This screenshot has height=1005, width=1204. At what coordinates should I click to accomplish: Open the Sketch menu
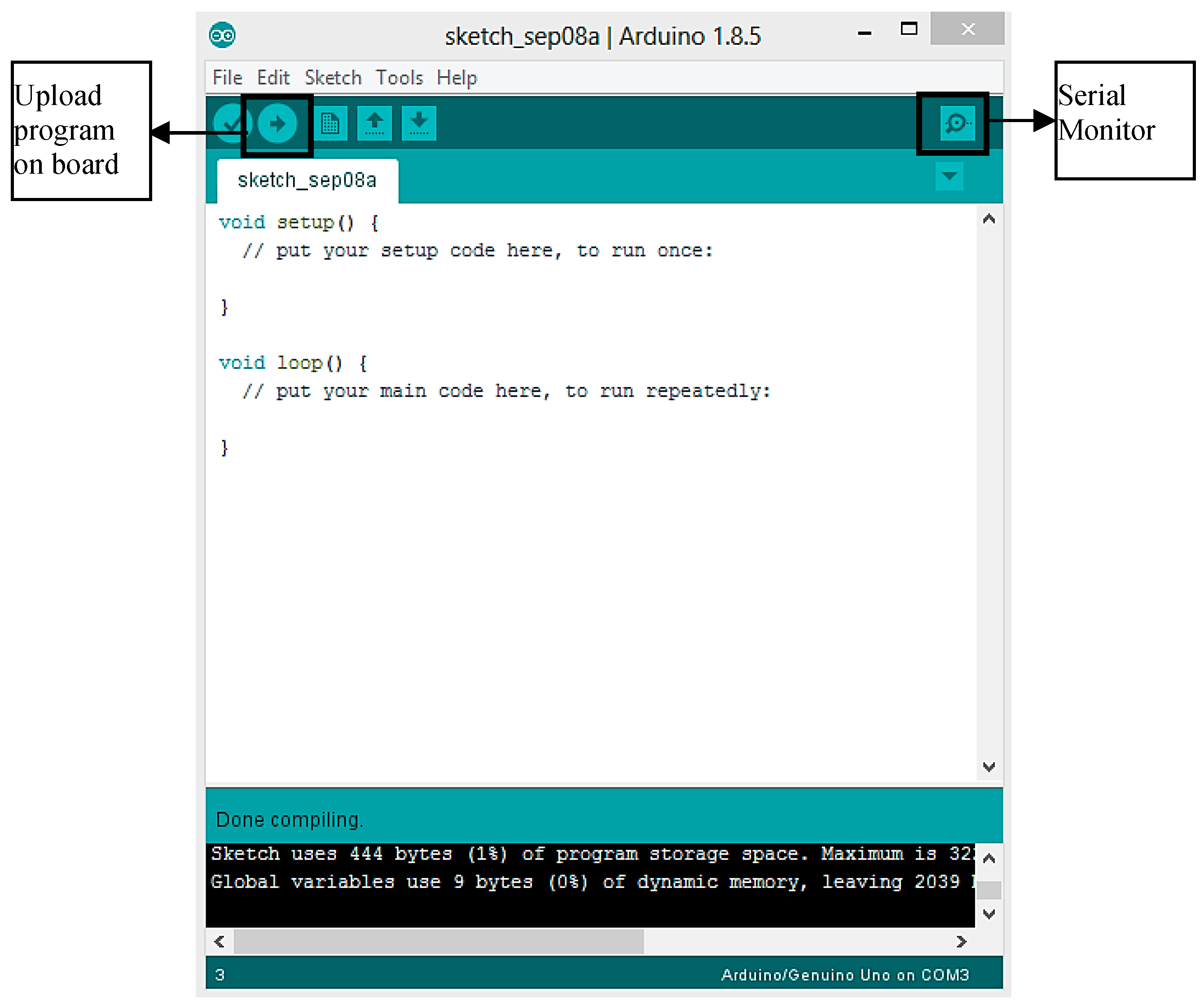(x=333, y=77)
